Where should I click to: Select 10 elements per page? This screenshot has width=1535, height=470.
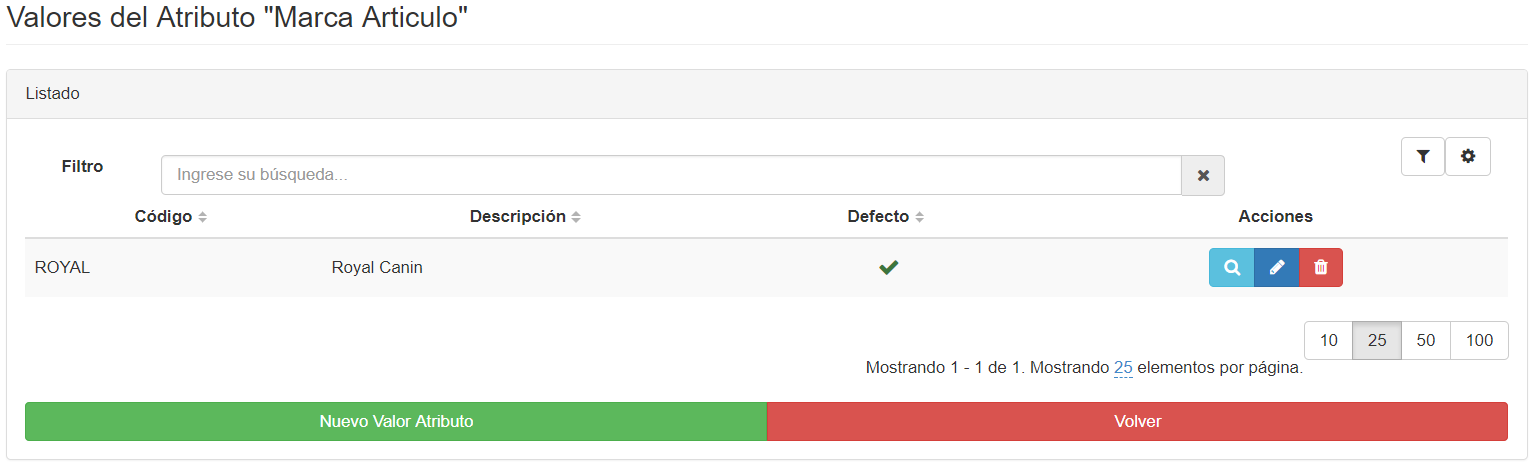(x=1329, y=340)
